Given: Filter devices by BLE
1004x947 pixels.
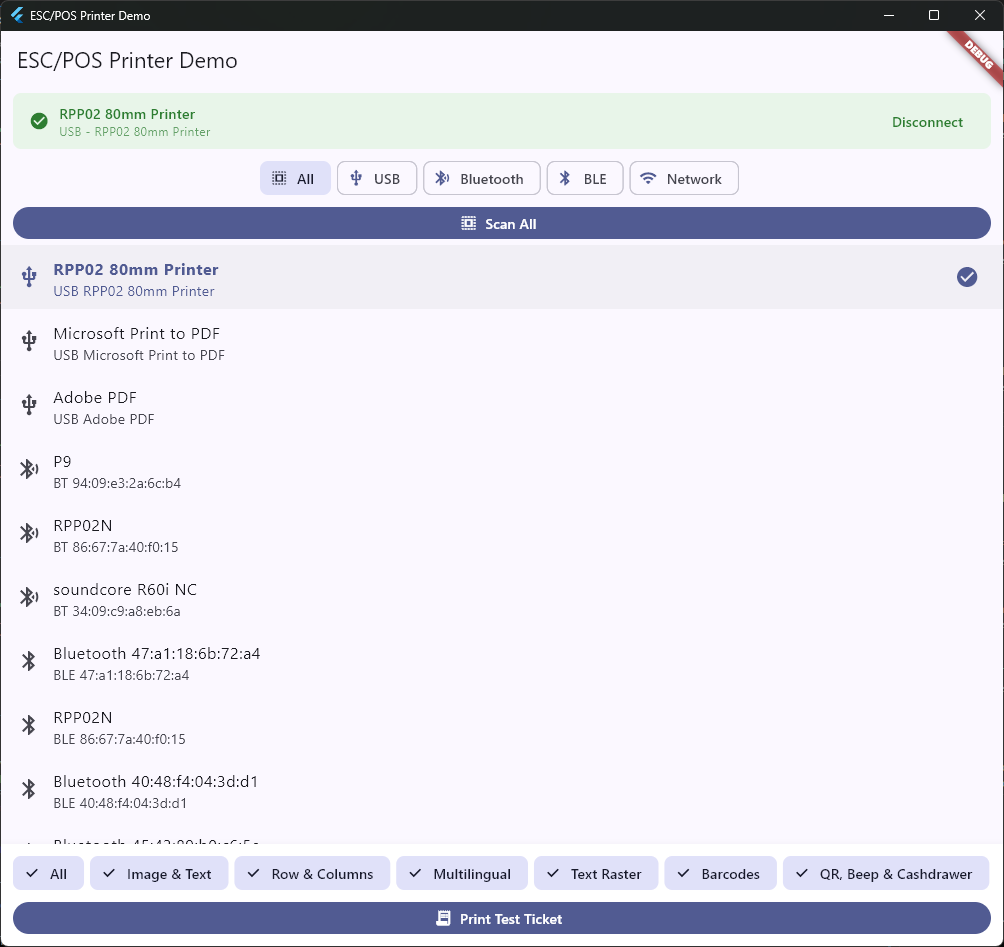Looking at the screenshot, I should click(x=585, y=179).
